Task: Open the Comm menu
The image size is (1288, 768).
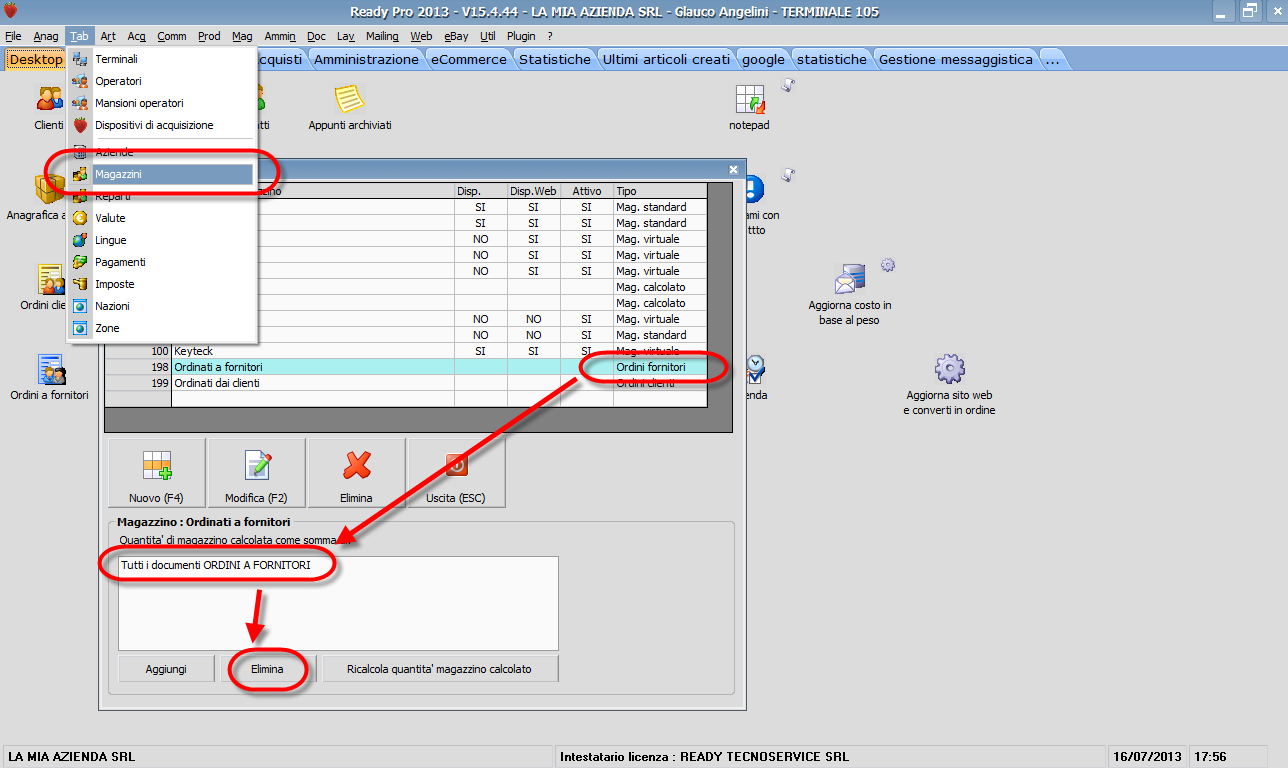Action: click(172, 36)
